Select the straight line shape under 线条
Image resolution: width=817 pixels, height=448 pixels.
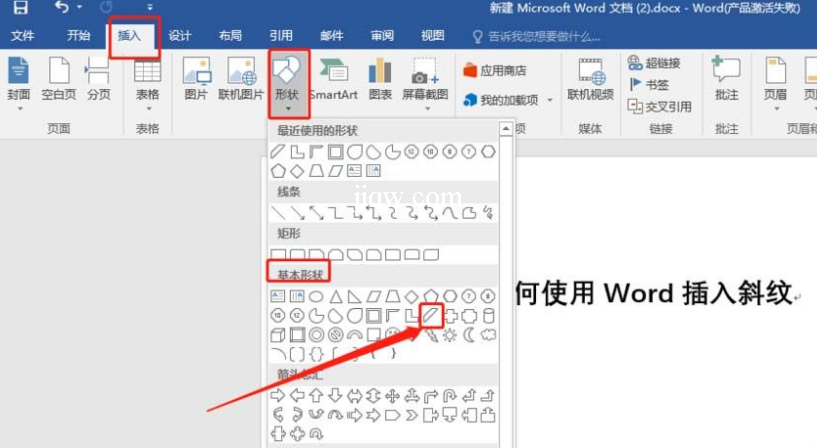coord(278,213)
